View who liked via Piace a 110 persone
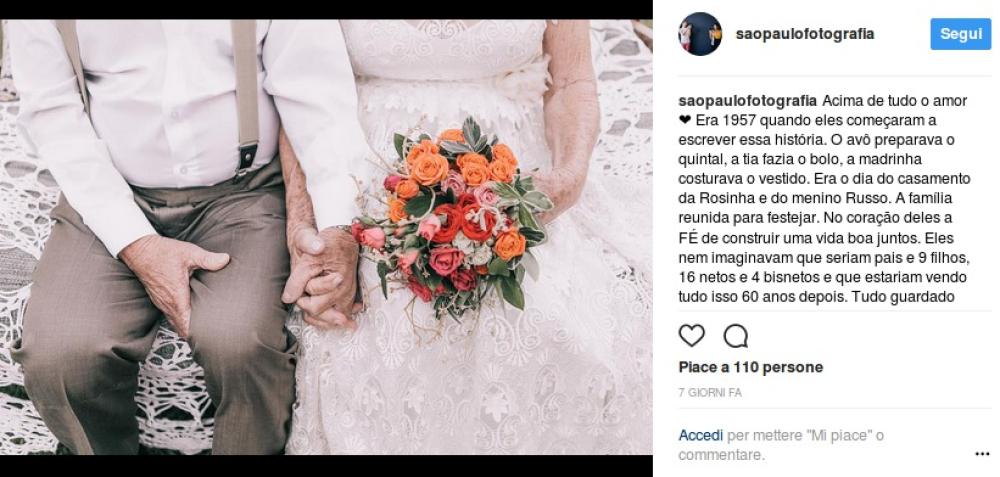 (x=751, y=367)
